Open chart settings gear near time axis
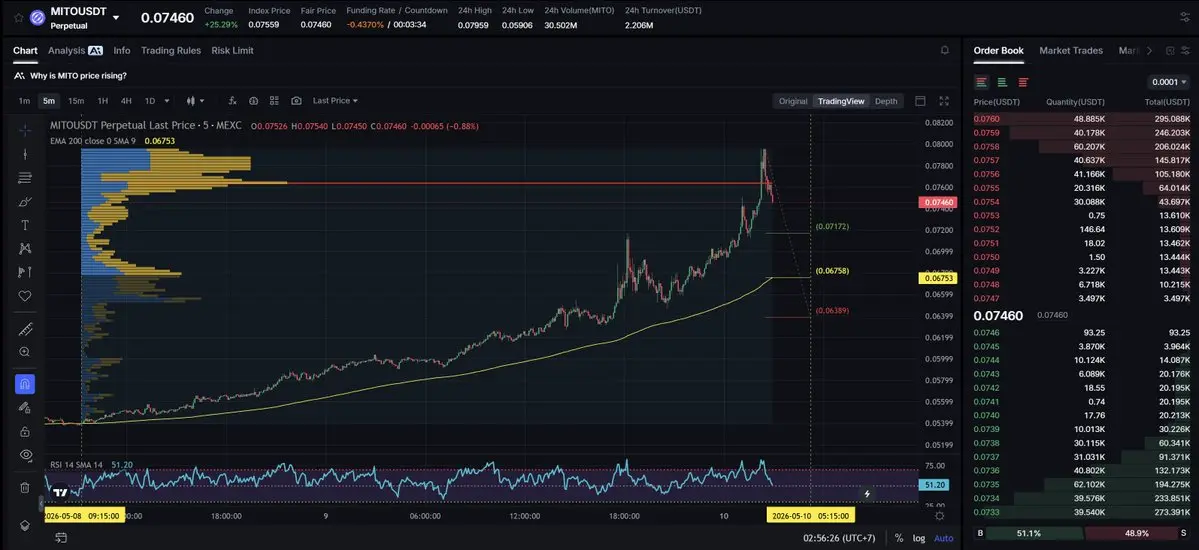The width and height of the screenshot is (1199, 550). pos(939,516)
